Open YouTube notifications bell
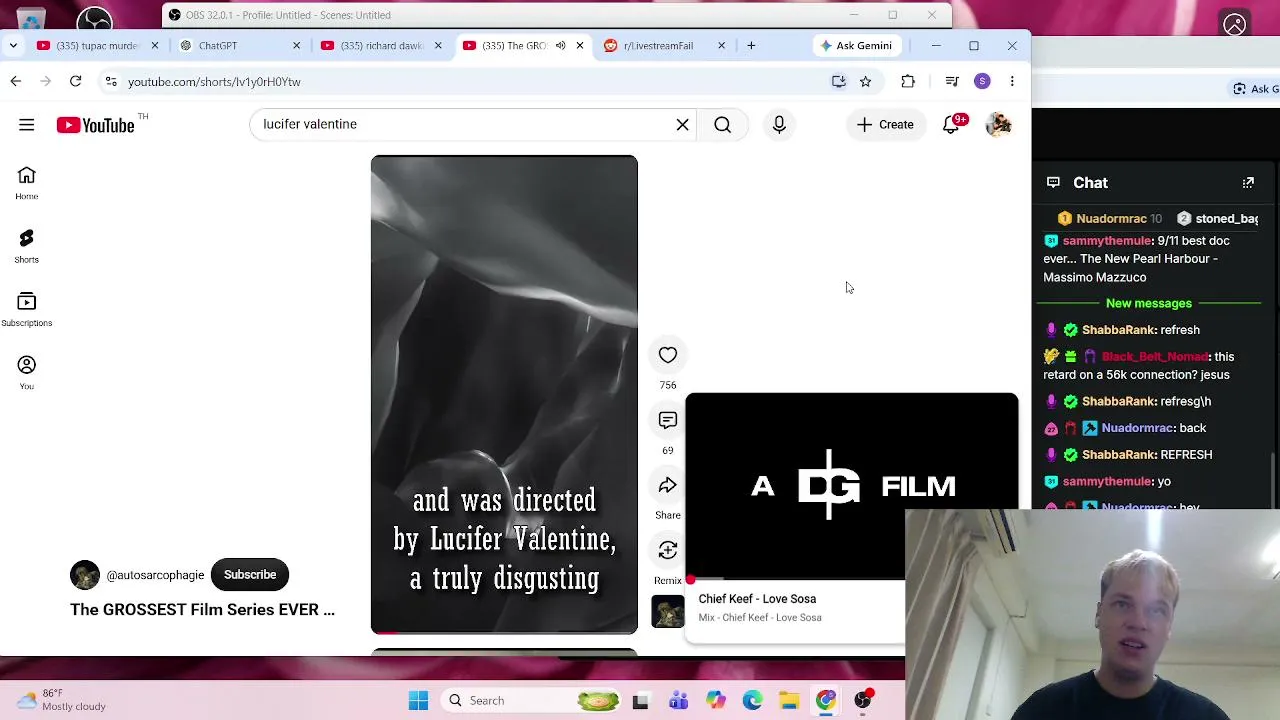The height and width of the screenshot is (720, 1280). 951,125
